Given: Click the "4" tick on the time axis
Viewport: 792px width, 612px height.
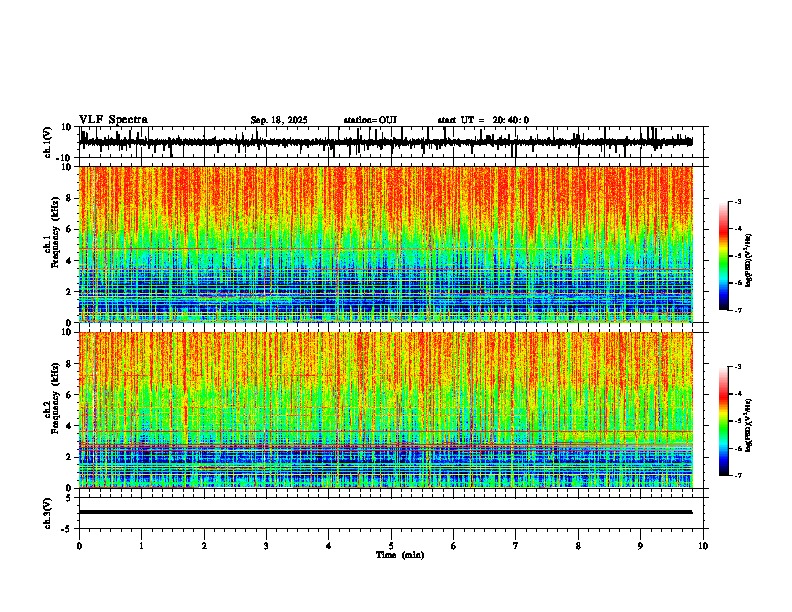Looking at the screenshot, I should click(x=329, y=546).
